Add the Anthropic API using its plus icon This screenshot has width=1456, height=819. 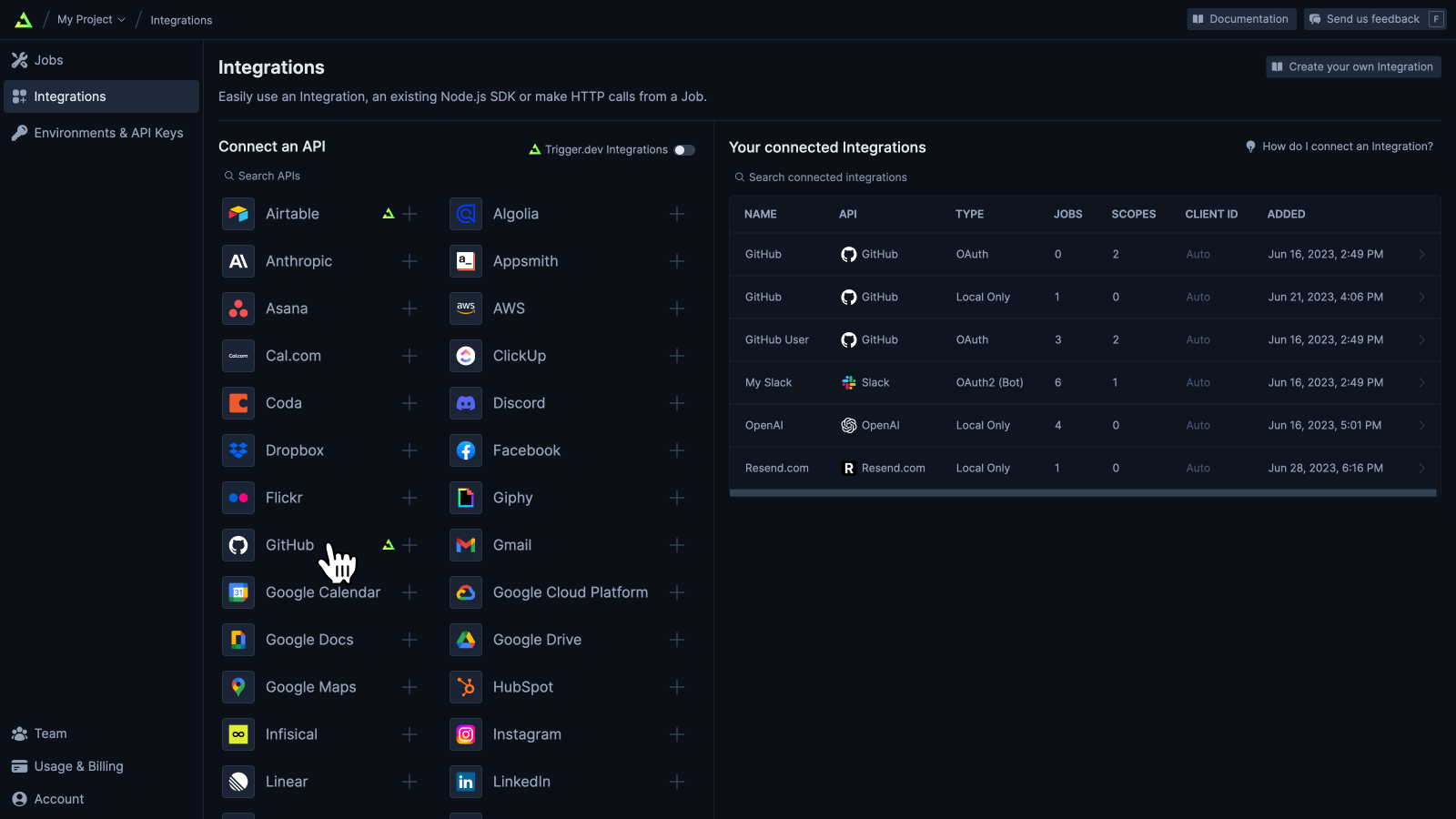tap(409, 261)
